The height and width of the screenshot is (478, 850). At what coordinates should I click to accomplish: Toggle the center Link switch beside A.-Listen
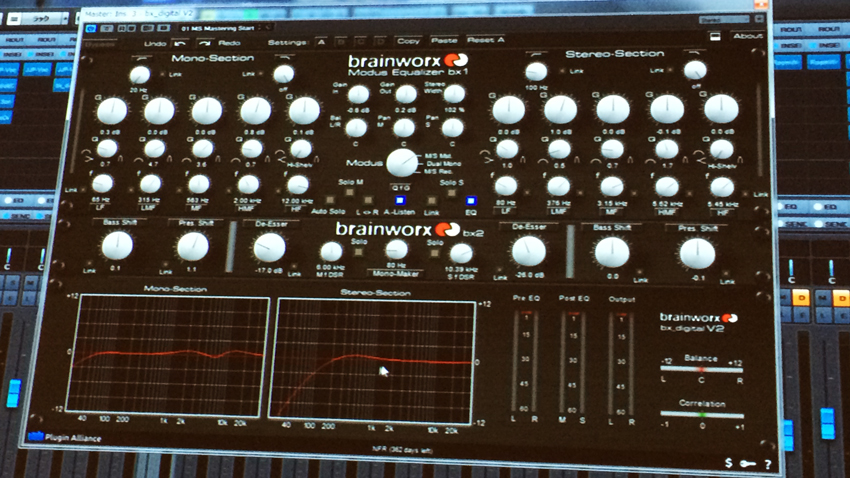pyautogui.click(x=432, y=202)
